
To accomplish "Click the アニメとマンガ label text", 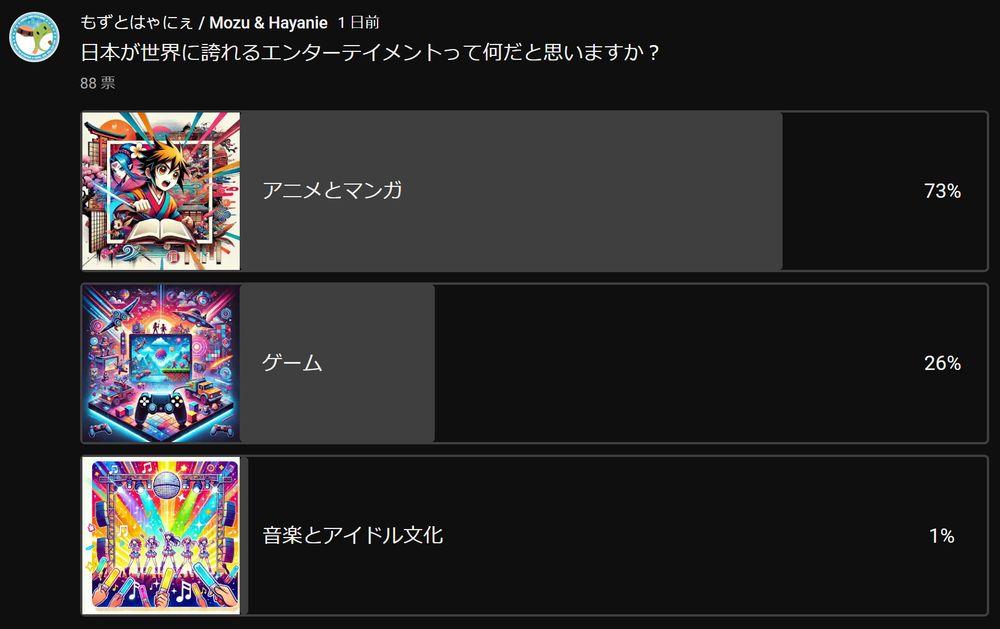I will (332, 190).
